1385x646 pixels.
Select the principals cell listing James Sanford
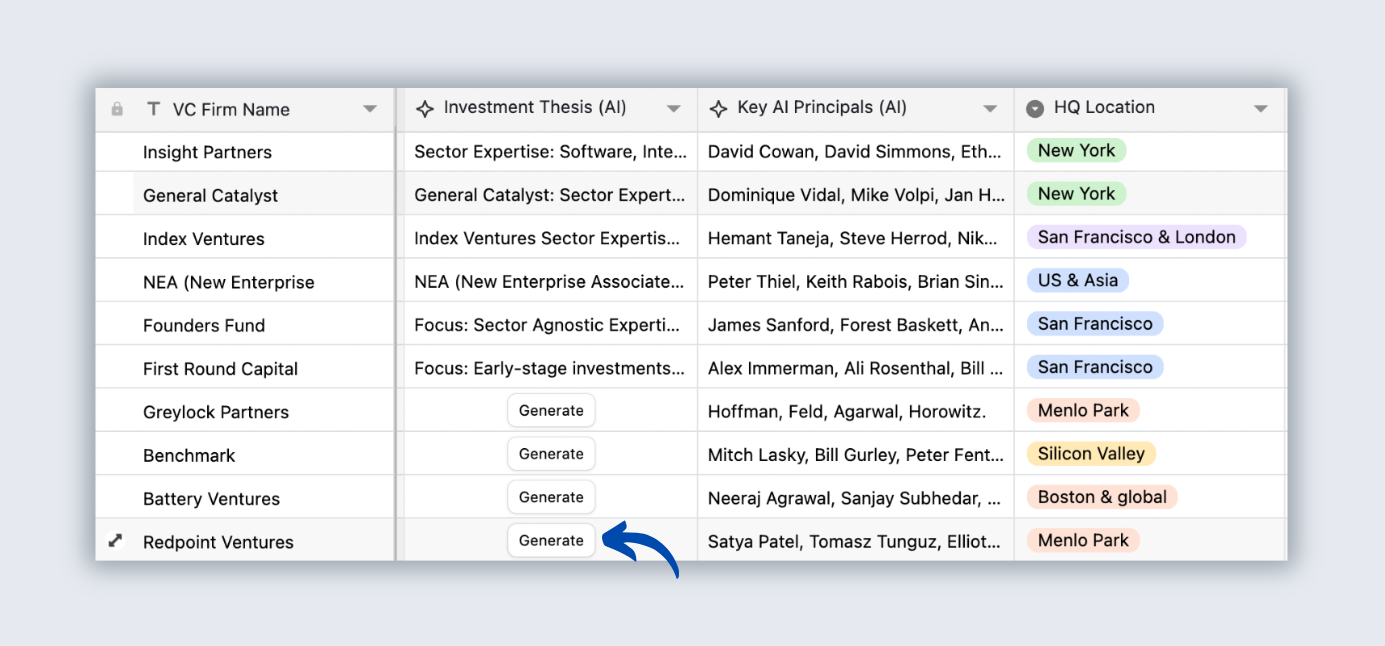(856, 325)
